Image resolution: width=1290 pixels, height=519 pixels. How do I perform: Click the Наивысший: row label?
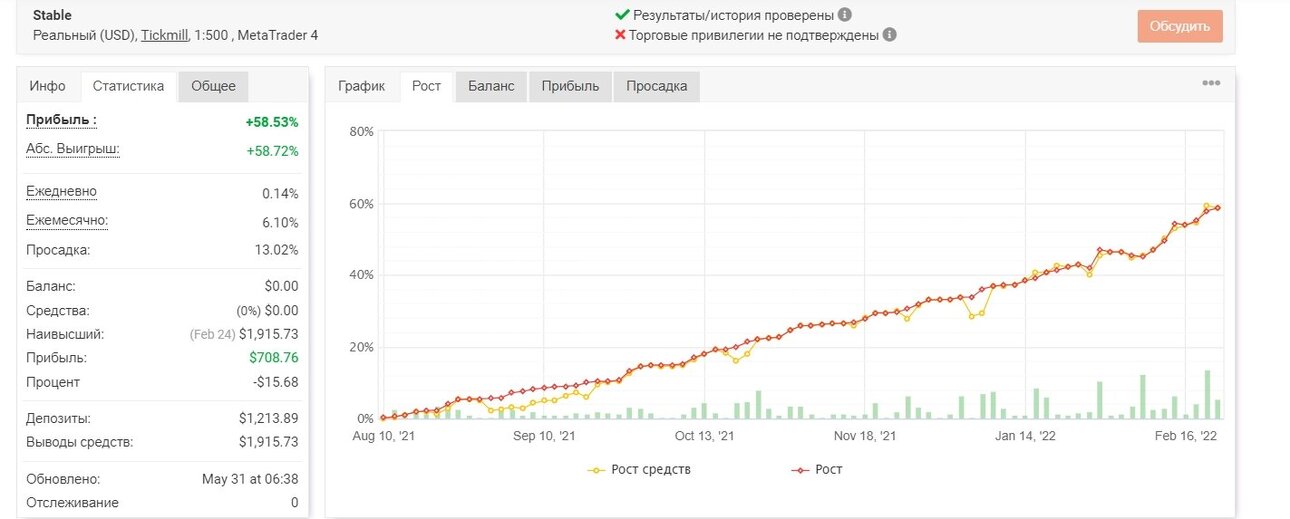65,334
